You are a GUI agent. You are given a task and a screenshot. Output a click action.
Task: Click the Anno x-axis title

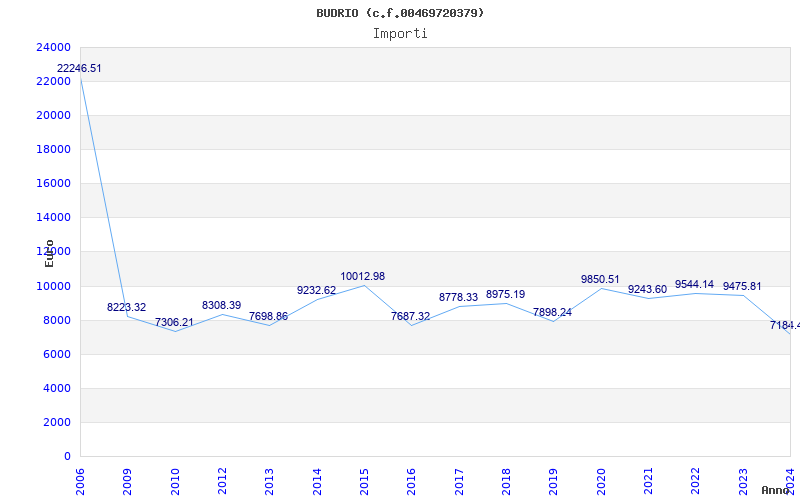(x=775, y=491)
